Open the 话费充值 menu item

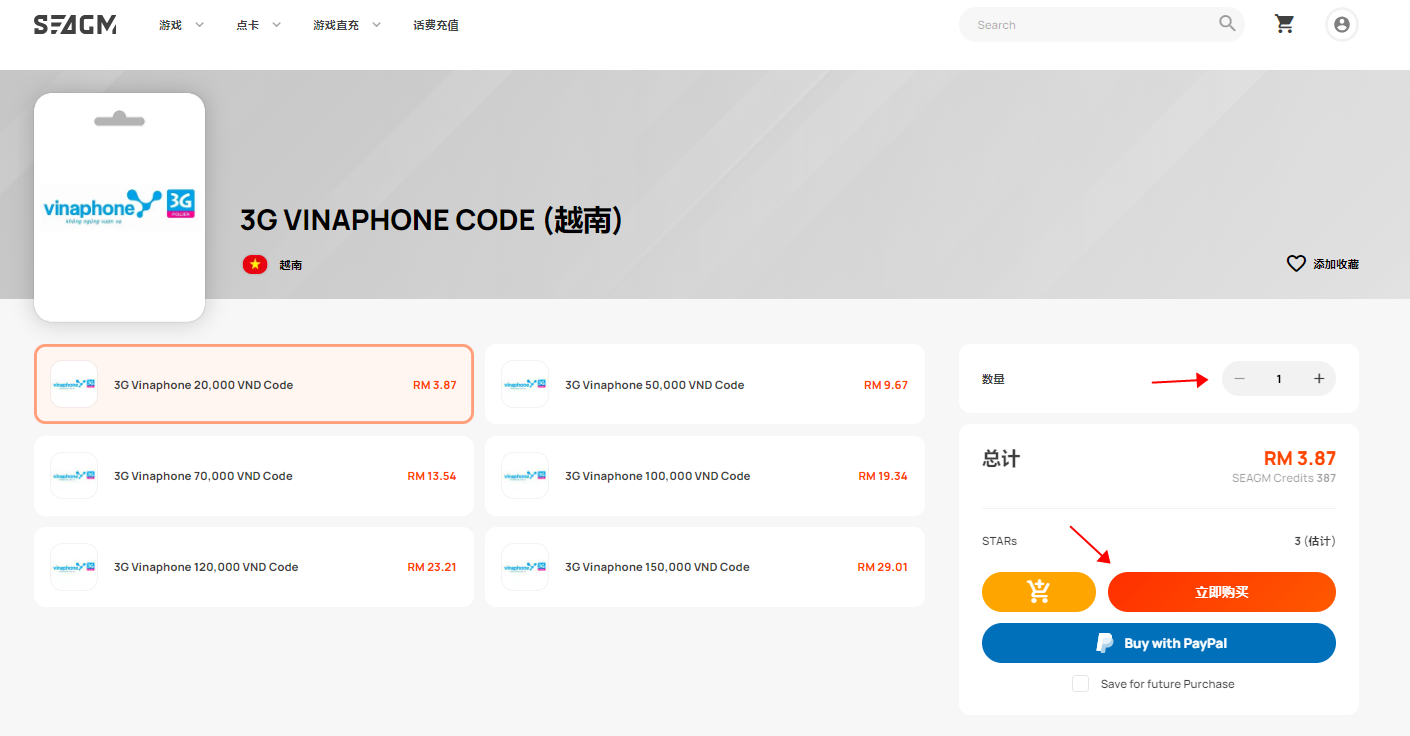(x=436, y=25)
